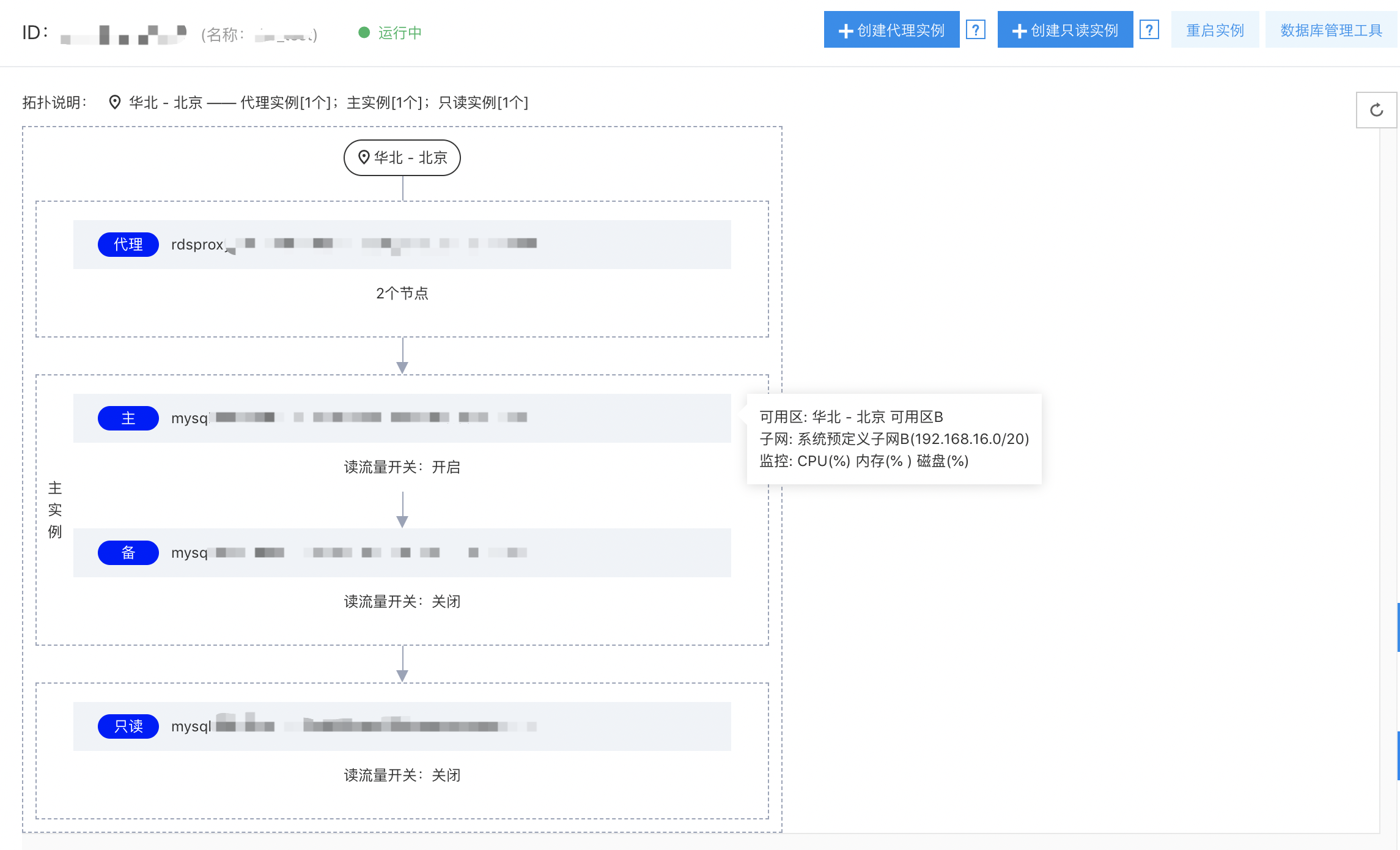This screenshot has width=1400, height=850.
Task: Click the pin icon inside the region node
Action: tap(364, 158)
